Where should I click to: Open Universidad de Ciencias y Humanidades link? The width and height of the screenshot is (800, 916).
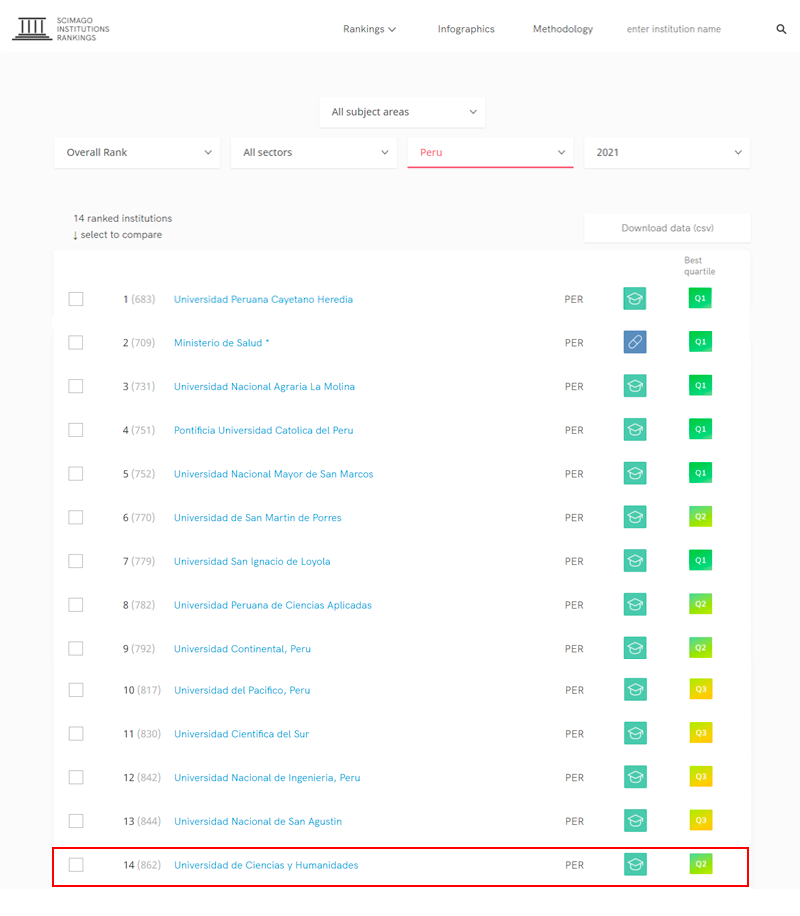[x=266, y=866]
